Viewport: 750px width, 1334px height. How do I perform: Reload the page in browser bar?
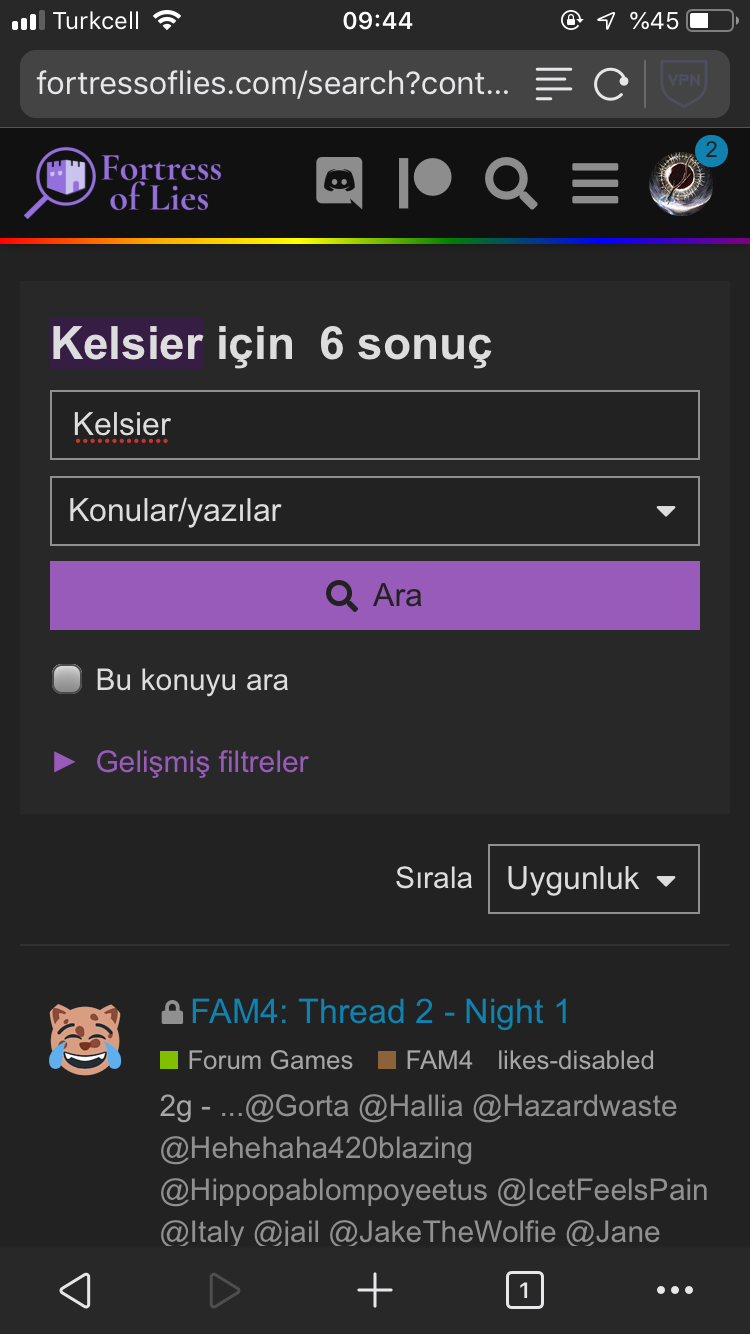pos(610,83)
